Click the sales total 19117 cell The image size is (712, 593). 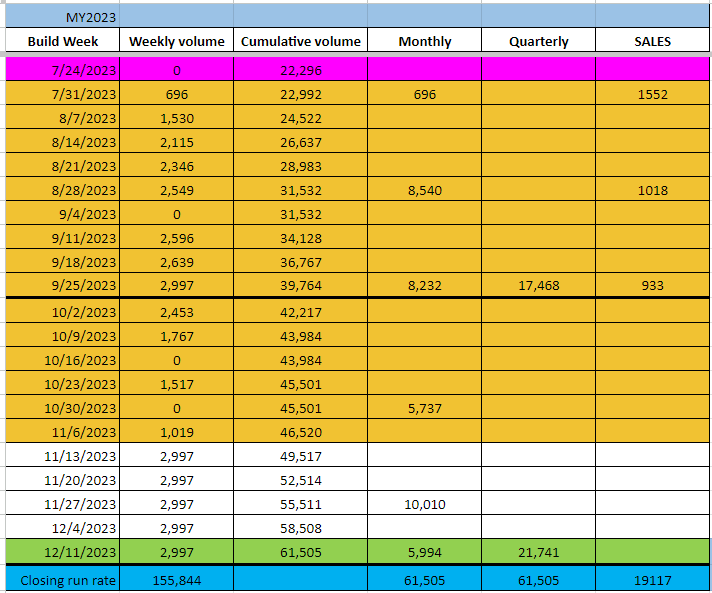point(652,579)
